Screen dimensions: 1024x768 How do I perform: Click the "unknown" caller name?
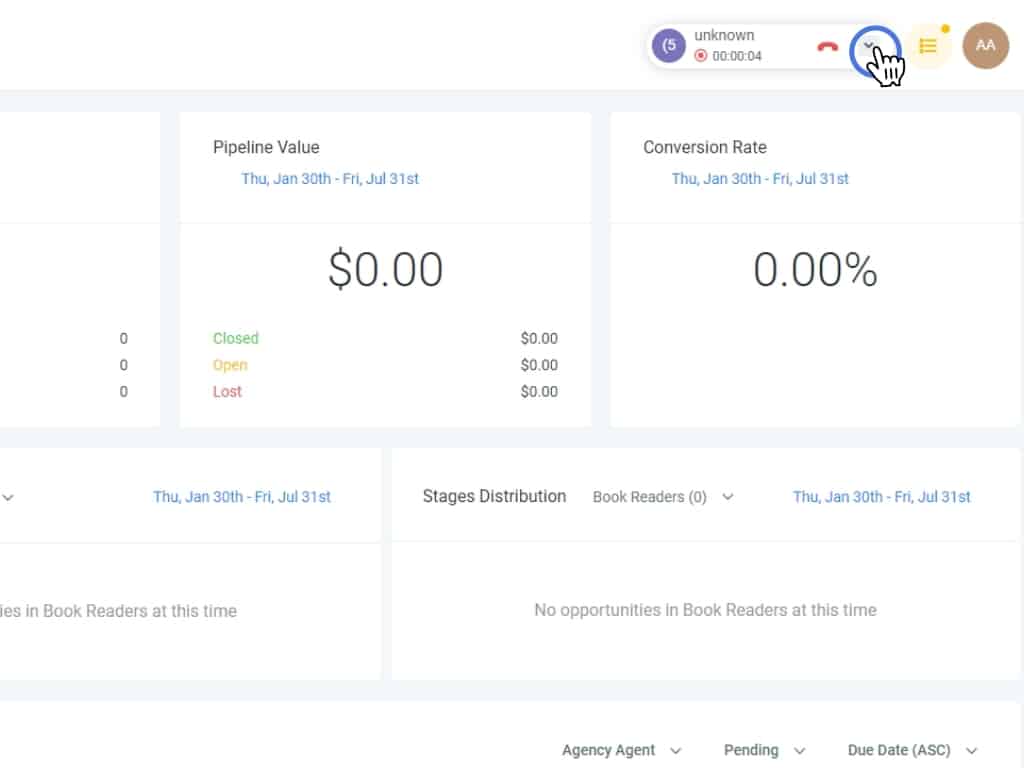[724, 35]
